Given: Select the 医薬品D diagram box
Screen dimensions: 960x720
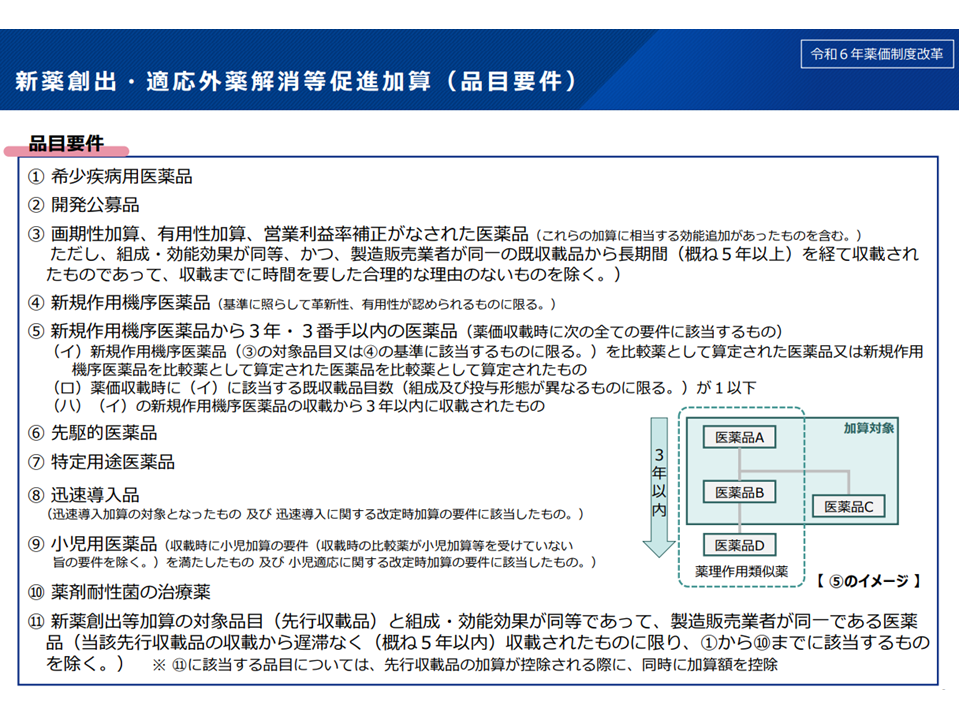Looking at the screenshot, I should click(740, 545).
